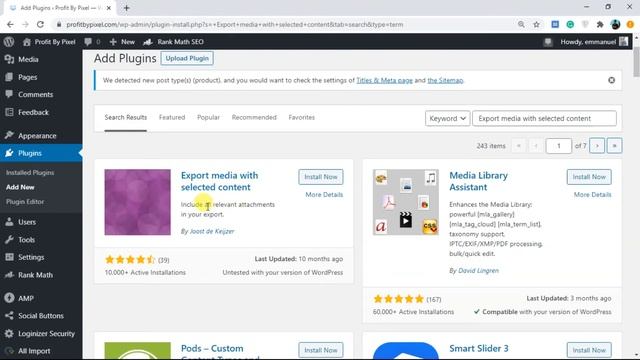Image resolution: width=640 pixels, height=360 pixels.
Task: Reload the browser page
Action: point(40,24)
